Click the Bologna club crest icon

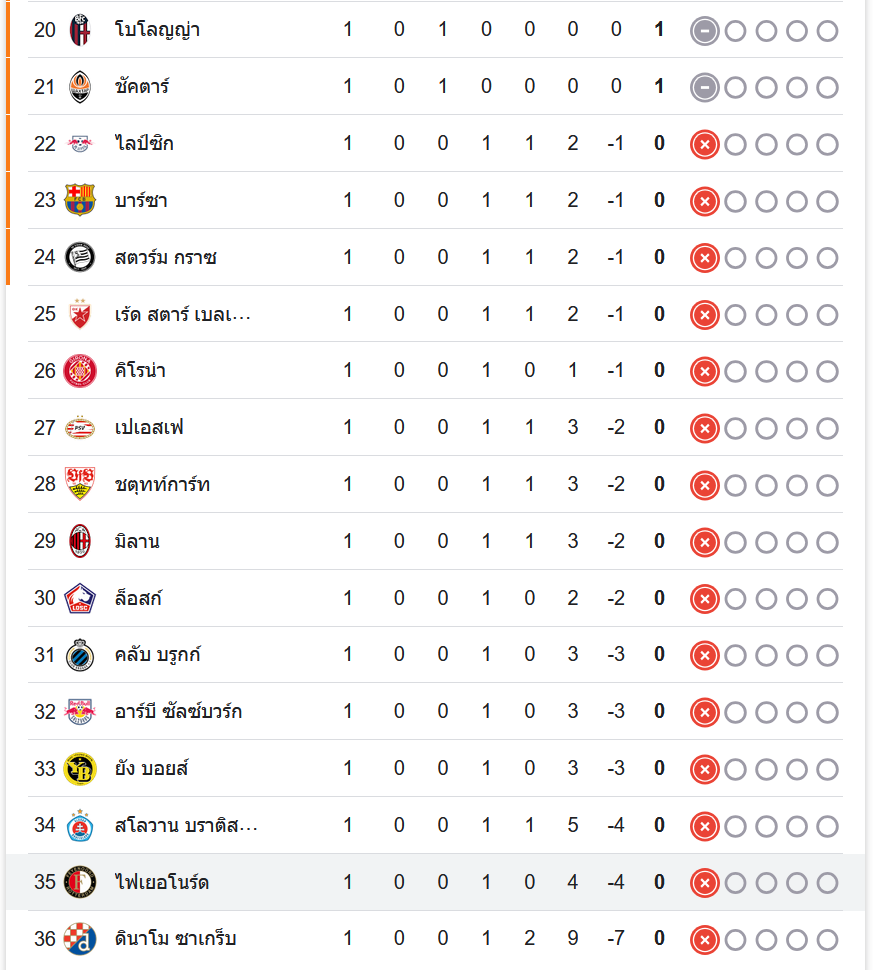79,30
